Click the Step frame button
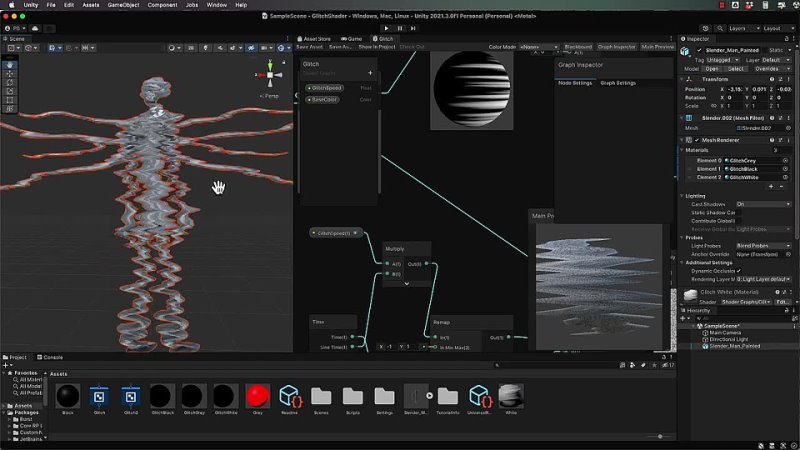This screenshot has width=800, height=450. point(413,28)
